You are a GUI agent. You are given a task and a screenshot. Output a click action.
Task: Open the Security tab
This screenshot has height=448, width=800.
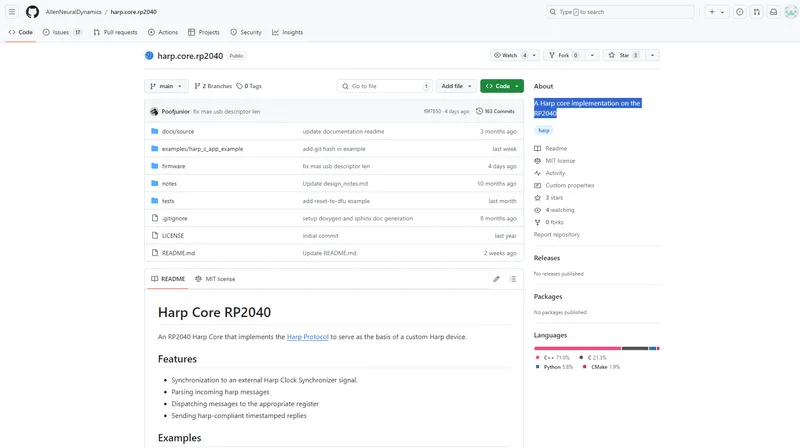click(x=245, y=32)
